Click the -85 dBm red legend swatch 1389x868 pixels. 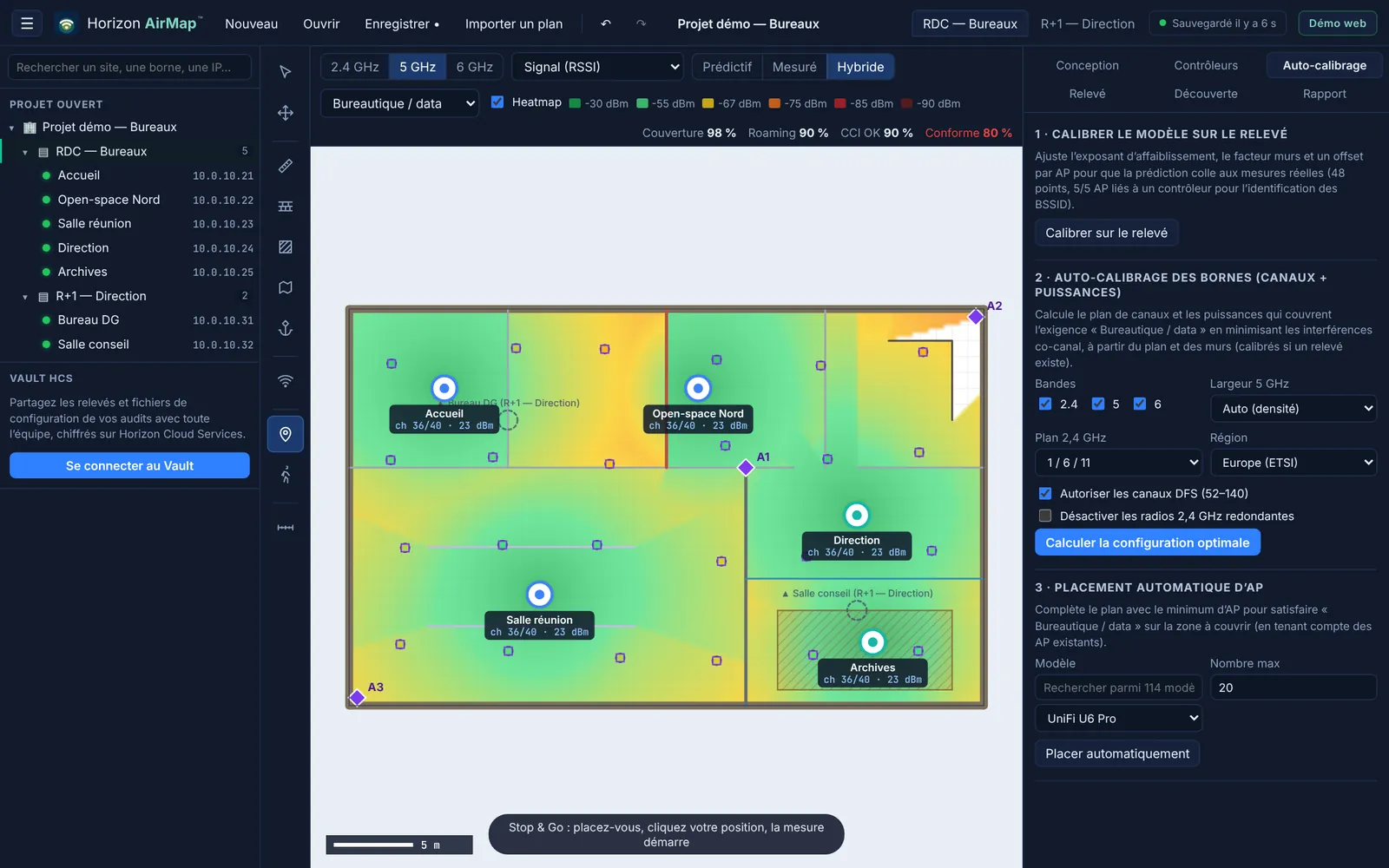(x=840, y=103)
